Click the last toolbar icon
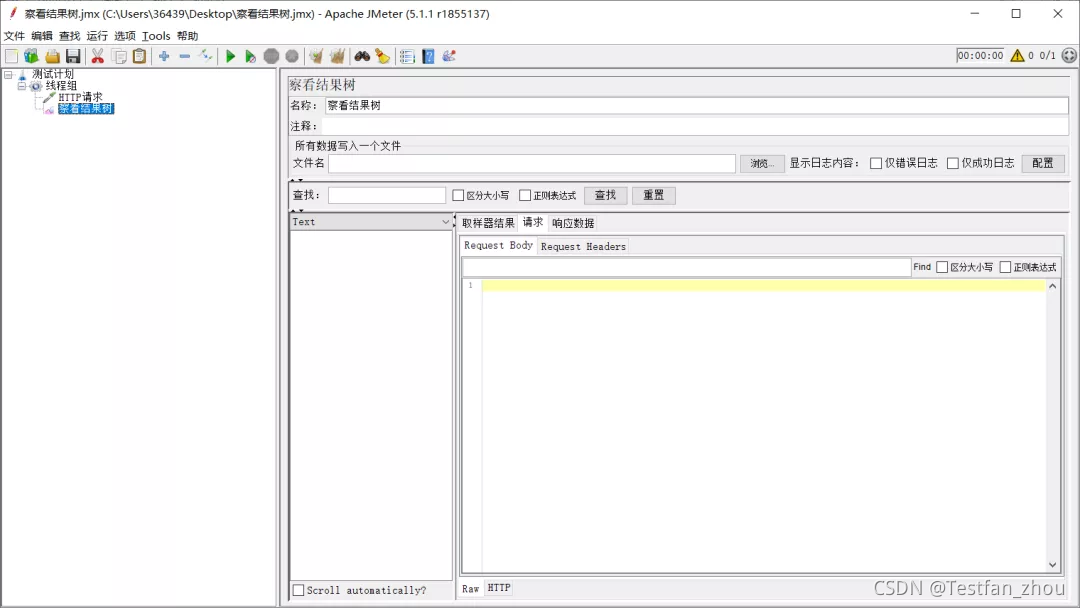This screenshot has width=1080, height=608. coord(449,56)
